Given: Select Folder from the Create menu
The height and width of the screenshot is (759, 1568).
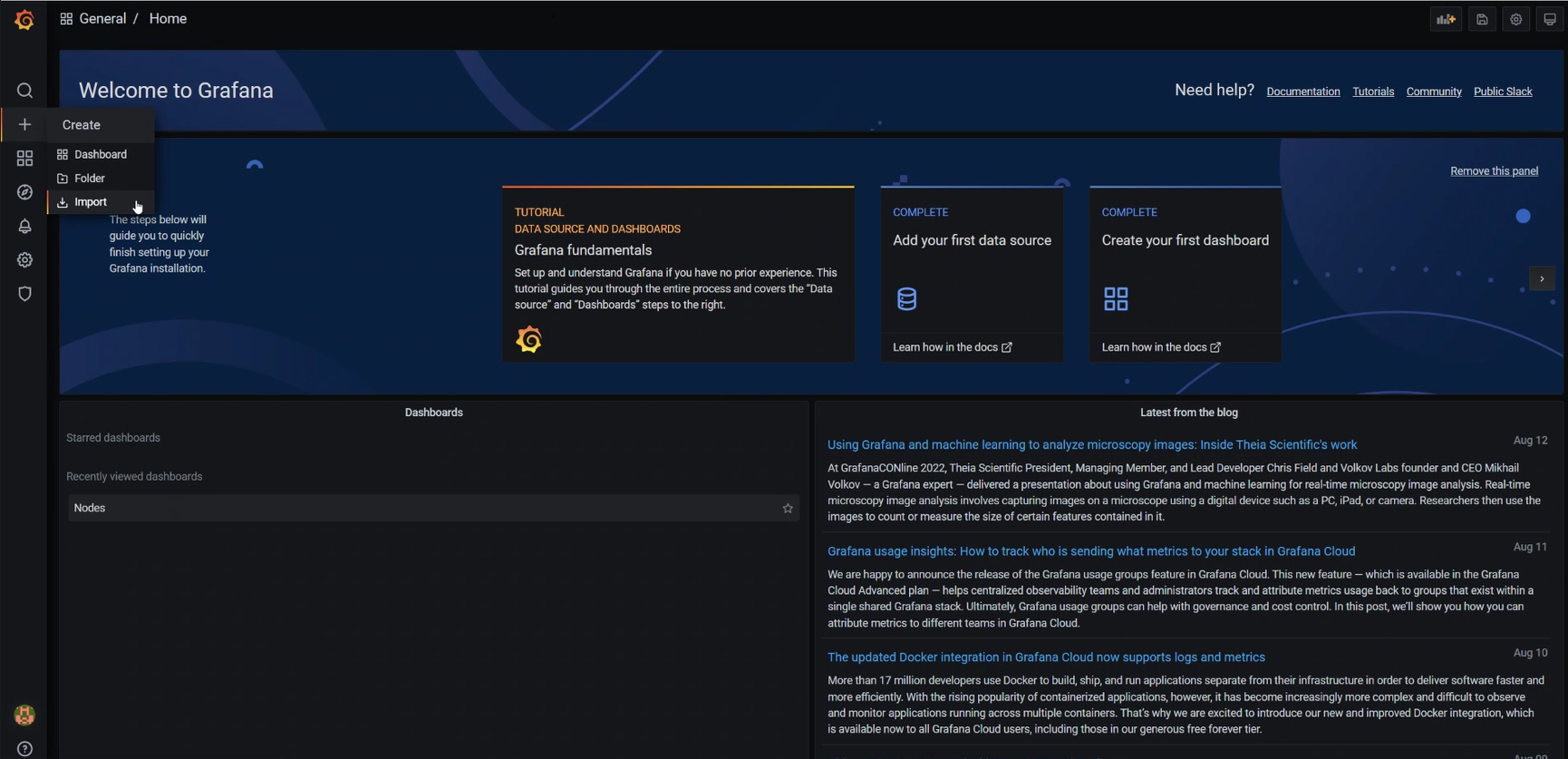Looking at the screenshot, I should coord(90,179).
